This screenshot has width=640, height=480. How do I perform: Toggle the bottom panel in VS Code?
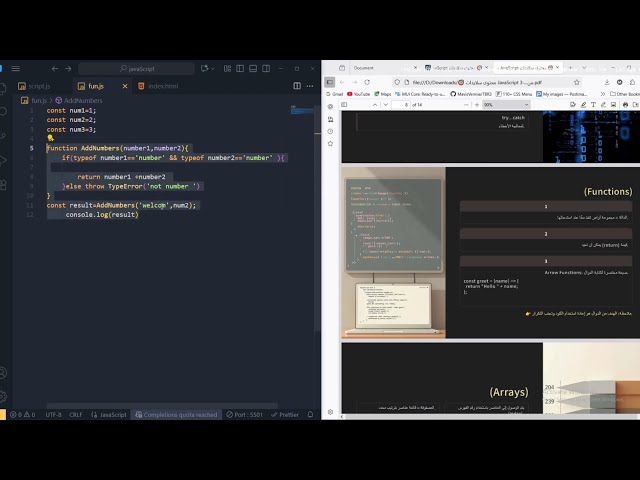(x=253, y=69)
